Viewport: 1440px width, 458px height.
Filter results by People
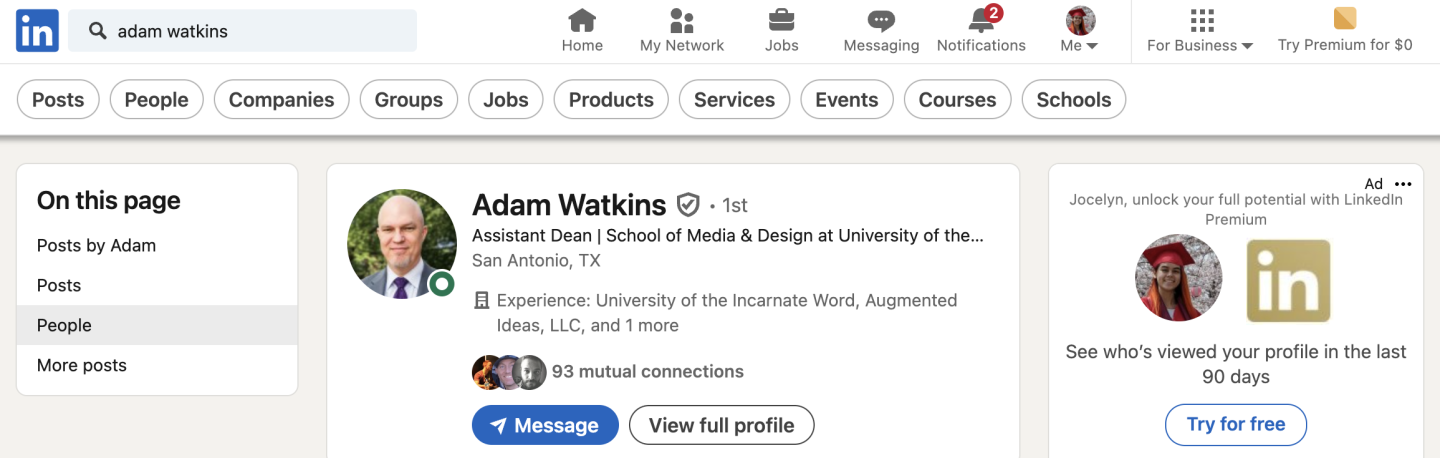coord(156,100)
